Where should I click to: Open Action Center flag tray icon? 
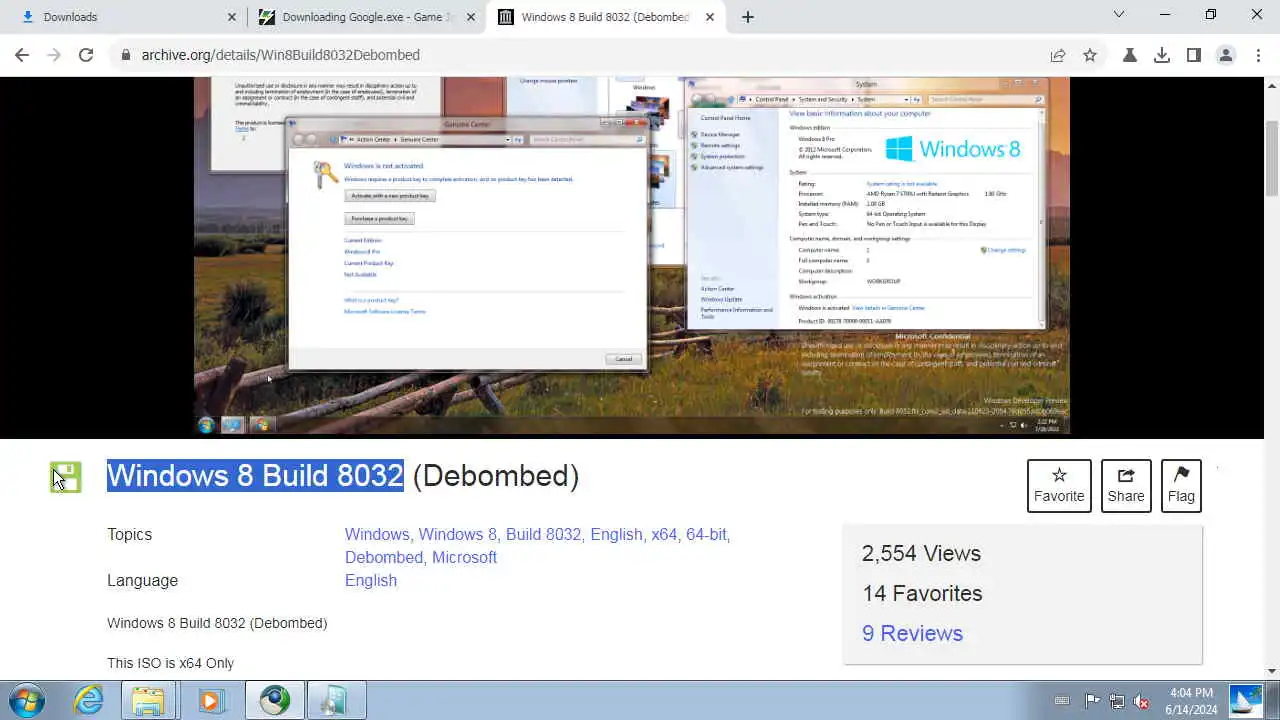[x=1093, y=701]
